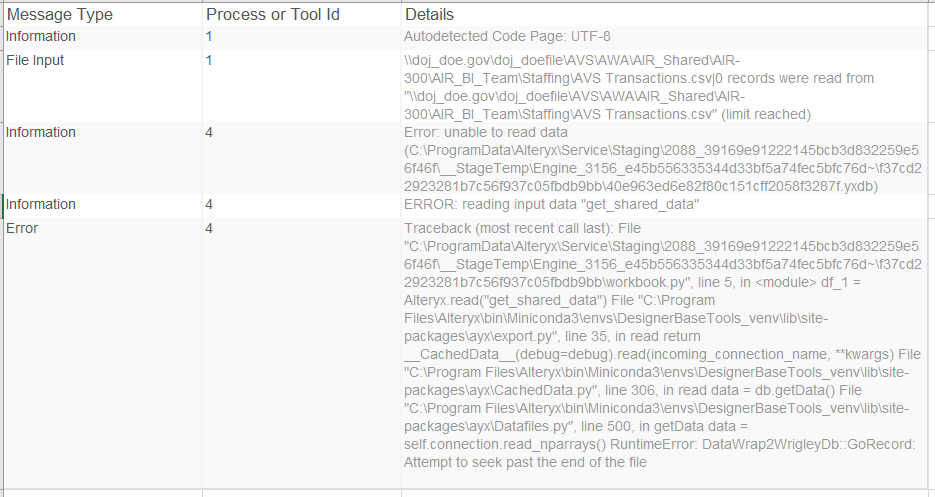Select tool id 4 in Error row
935x497 pixels.
(x=209, y=229)
